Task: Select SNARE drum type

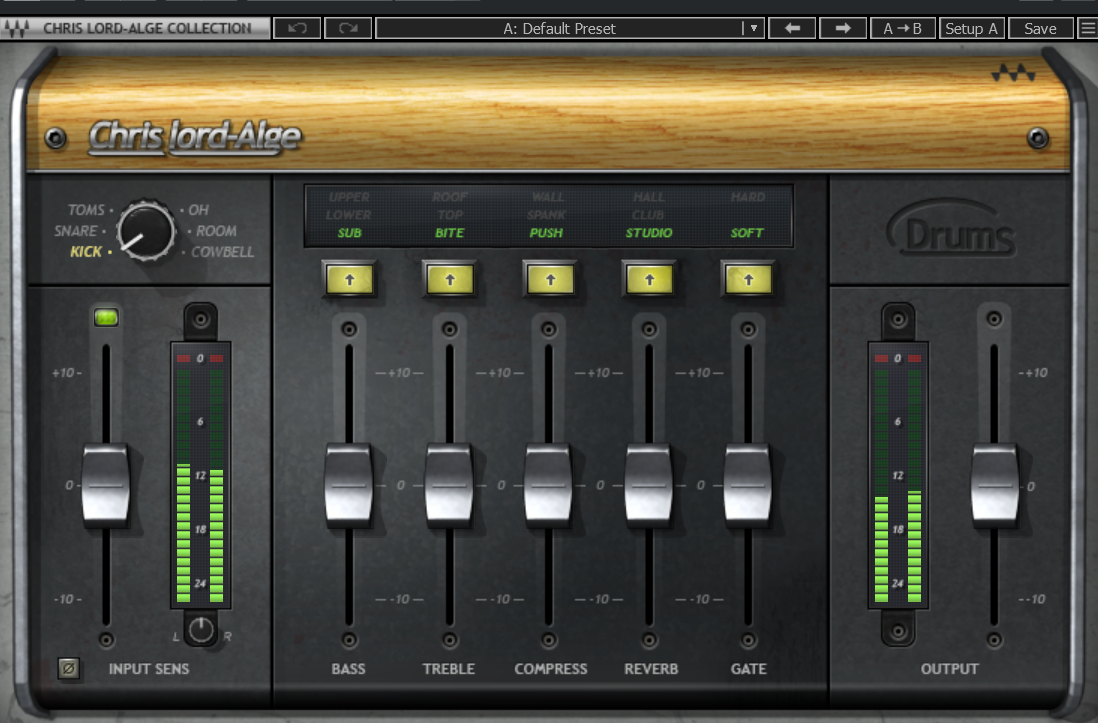Action: point(76,231)
